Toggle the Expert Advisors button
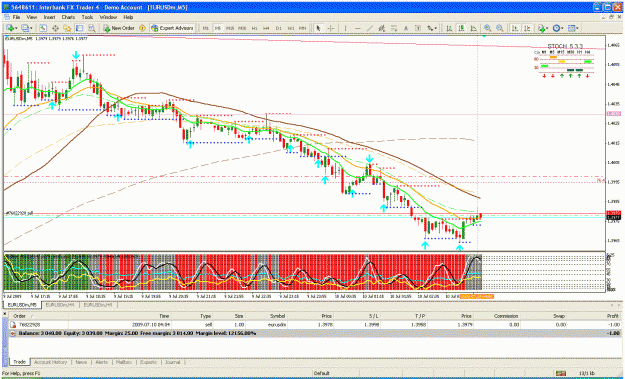Screen dimensions: 625x379 [x=172, y=28]
